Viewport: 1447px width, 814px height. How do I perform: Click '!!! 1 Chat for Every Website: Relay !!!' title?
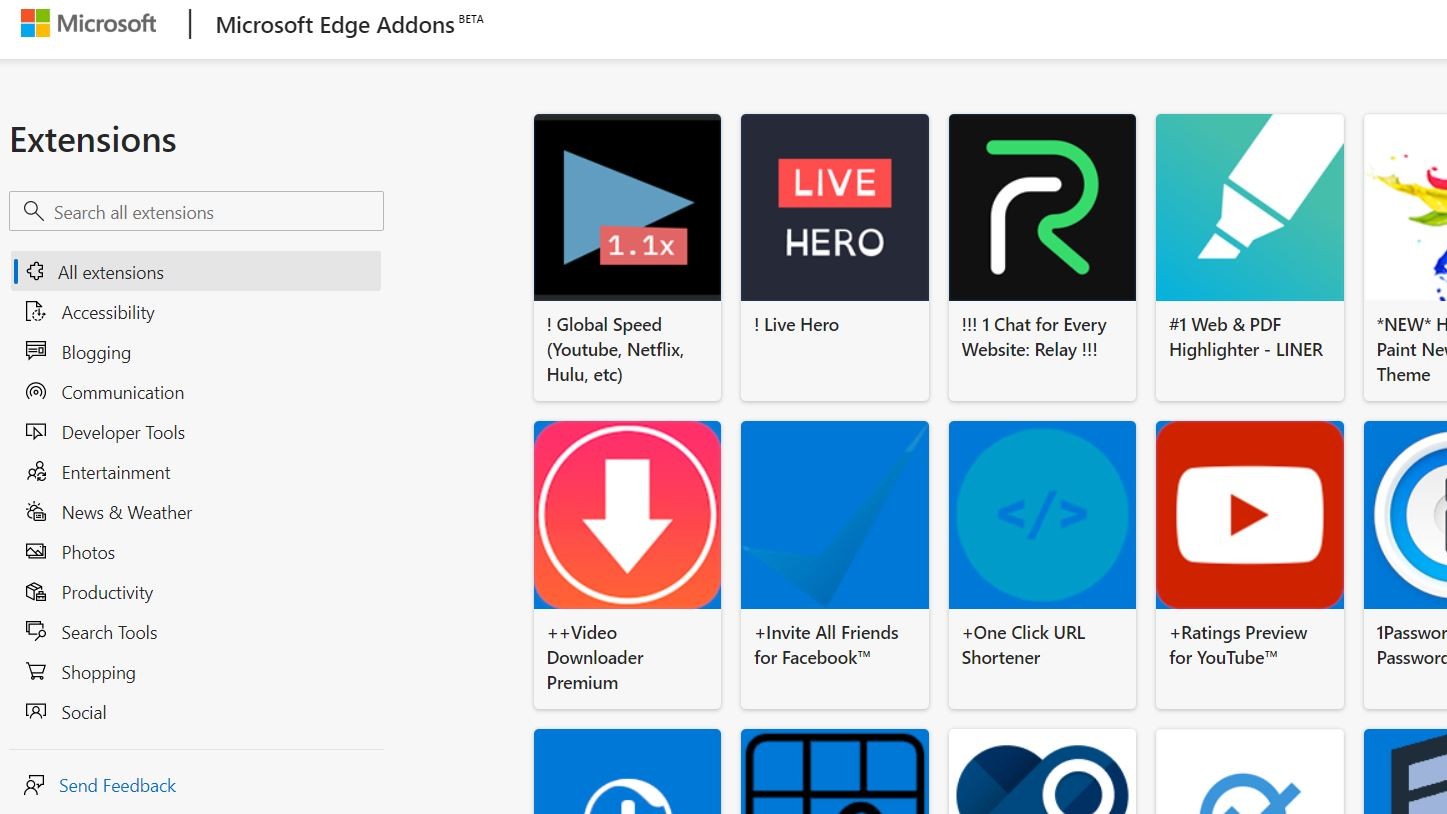(x=1034, y=337)
